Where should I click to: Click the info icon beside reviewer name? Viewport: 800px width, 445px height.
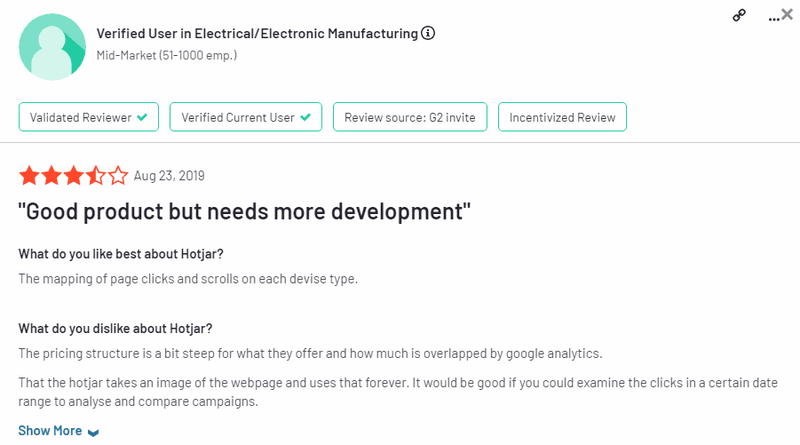[428, 33]
